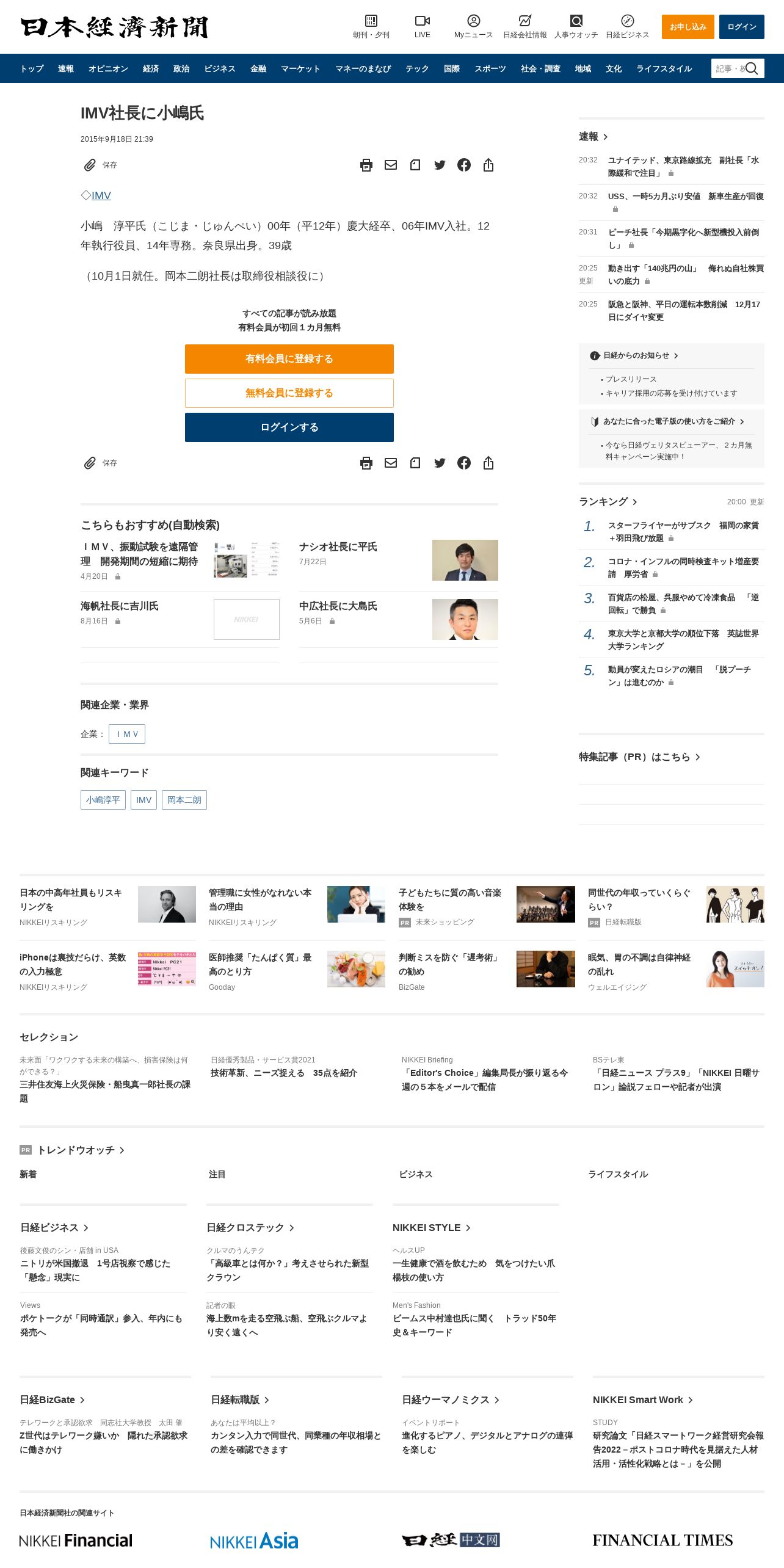Click the search magnifier icon in the nav bar
The height and width of the screenshot is (1568, 784).
point(752,68)
